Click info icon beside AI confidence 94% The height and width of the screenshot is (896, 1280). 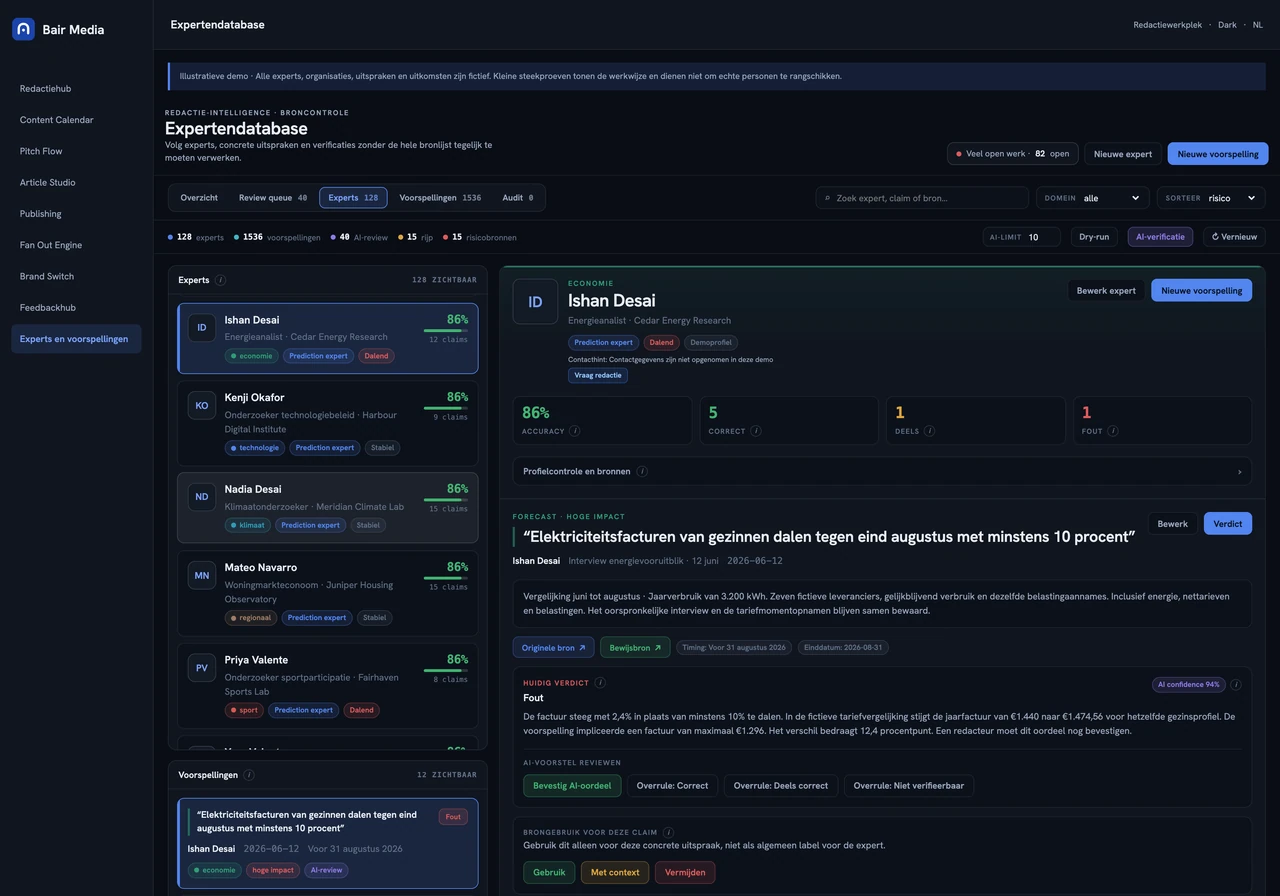tap(1236, 685)
